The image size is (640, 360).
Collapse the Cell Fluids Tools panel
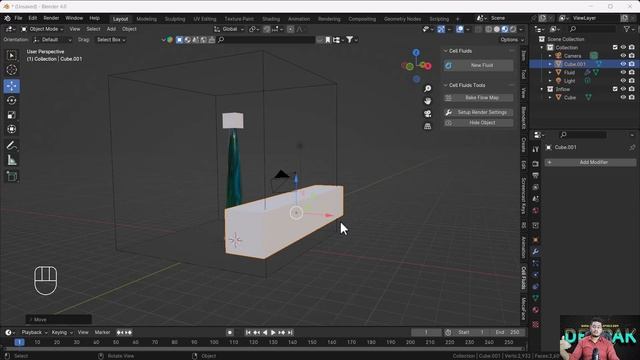[446, 85]
